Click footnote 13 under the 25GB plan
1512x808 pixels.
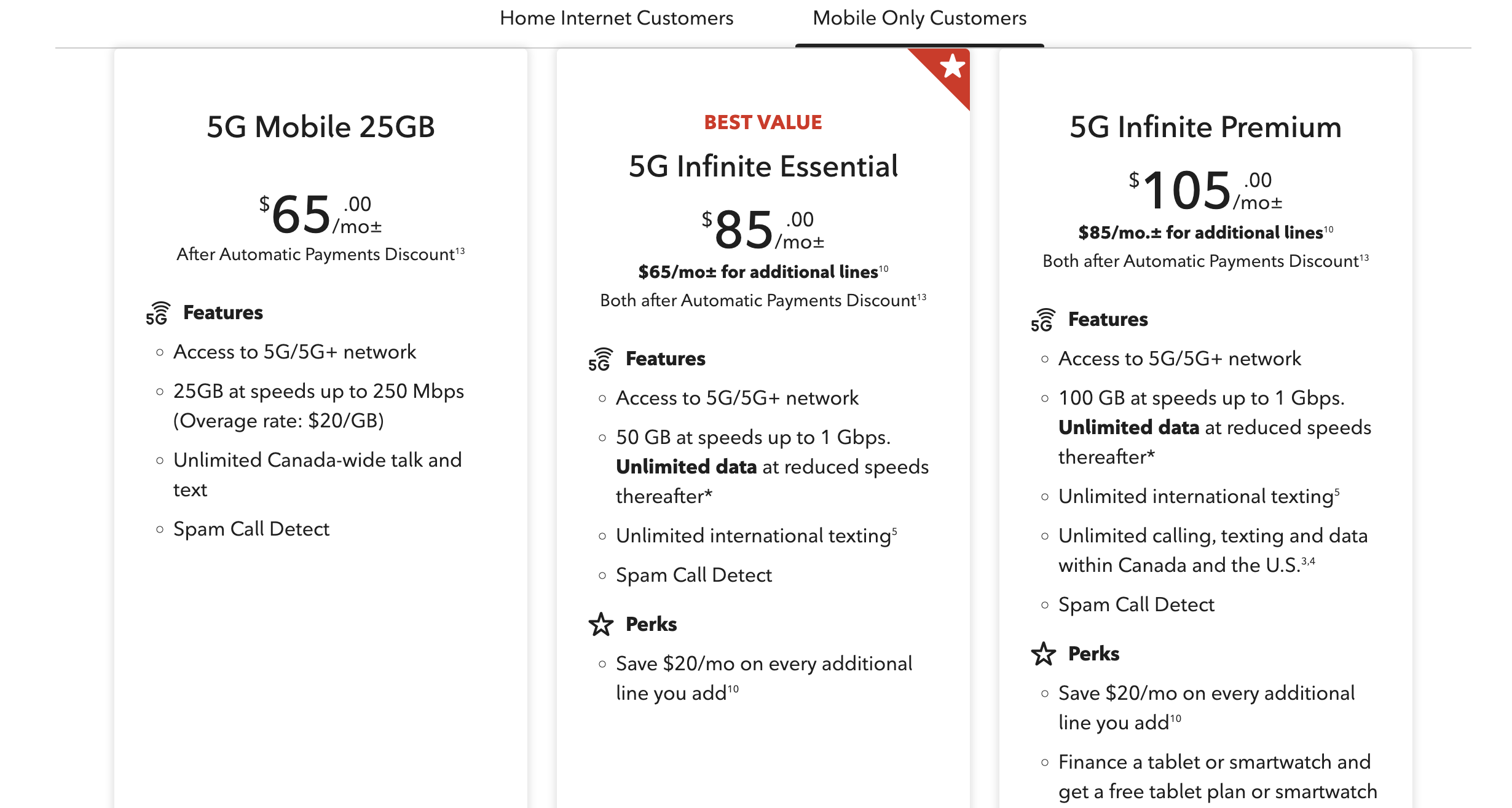(x=460, y=251)
